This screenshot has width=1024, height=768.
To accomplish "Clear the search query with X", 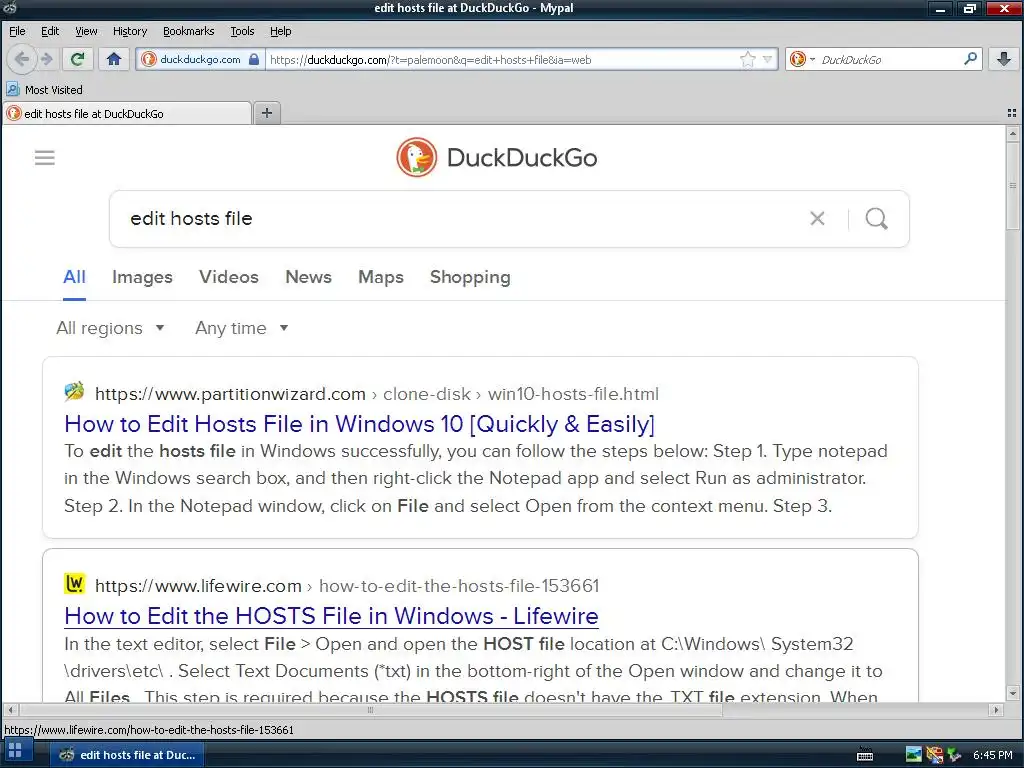I will 817,219.
